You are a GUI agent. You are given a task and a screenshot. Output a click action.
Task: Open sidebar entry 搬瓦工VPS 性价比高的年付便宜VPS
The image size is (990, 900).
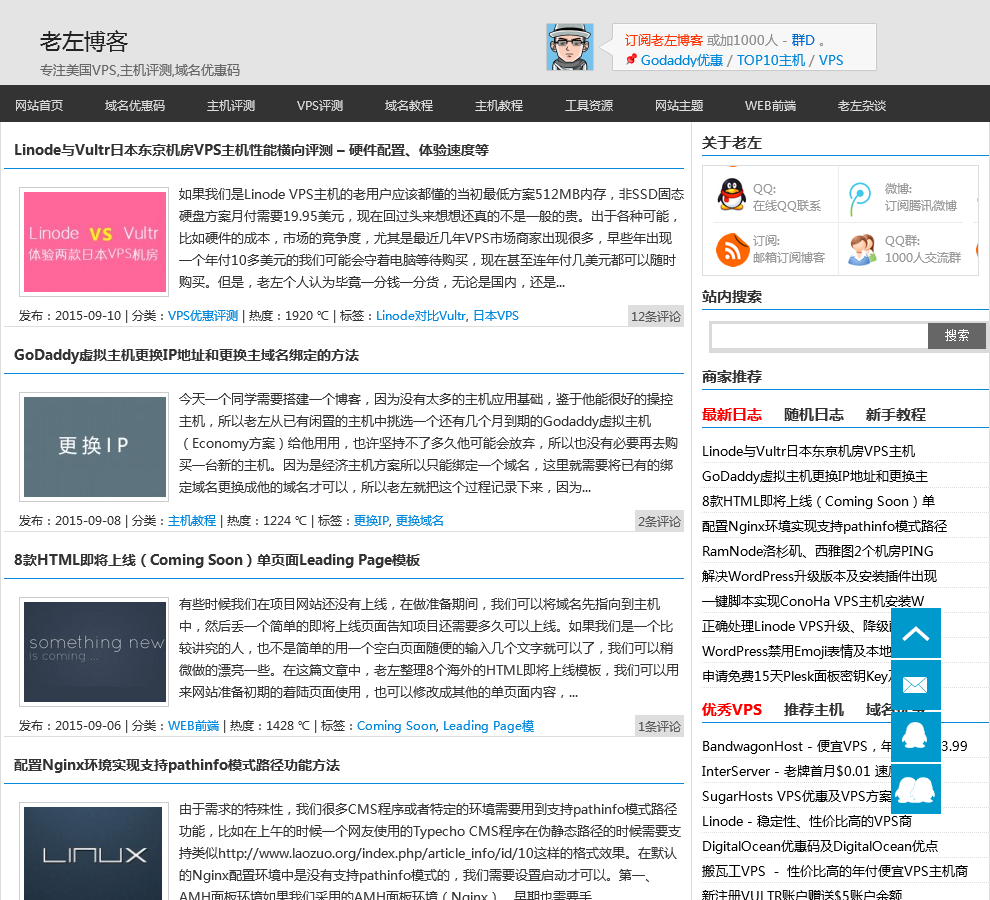[x=835, y=872]
